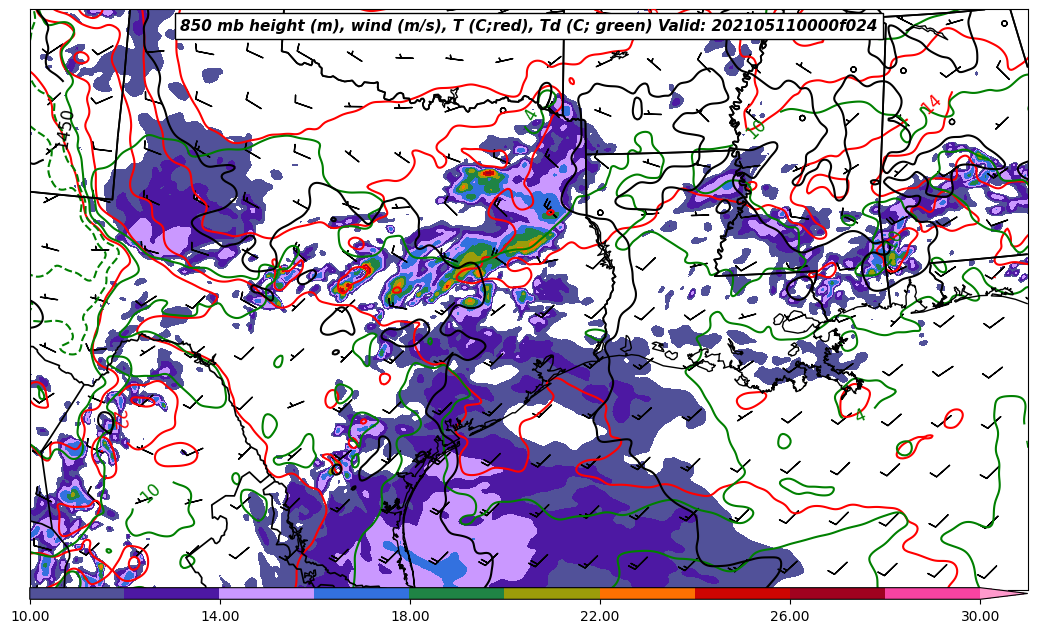
Task: Click the orange 22–24 colorbar segment
Action: coord(647,593)
